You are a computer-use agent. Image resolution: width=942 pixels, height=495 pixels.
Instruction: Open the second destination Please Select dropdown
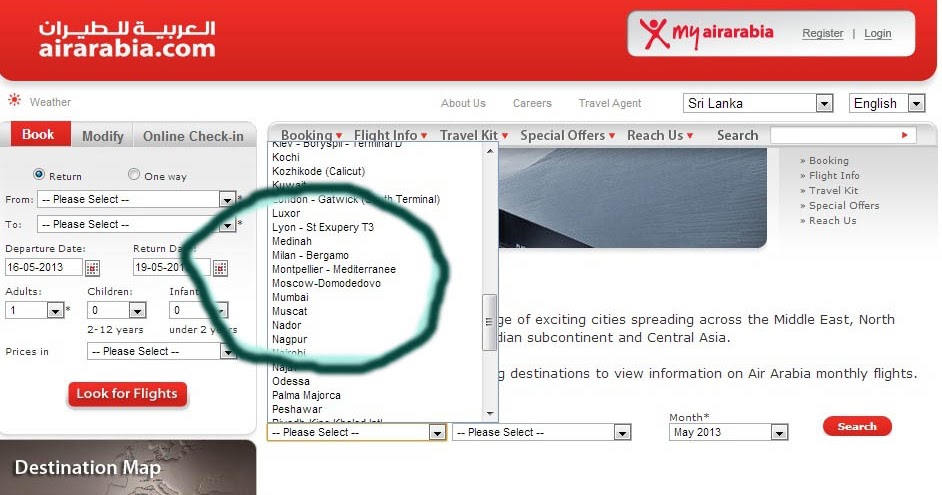tap(541, 432)
